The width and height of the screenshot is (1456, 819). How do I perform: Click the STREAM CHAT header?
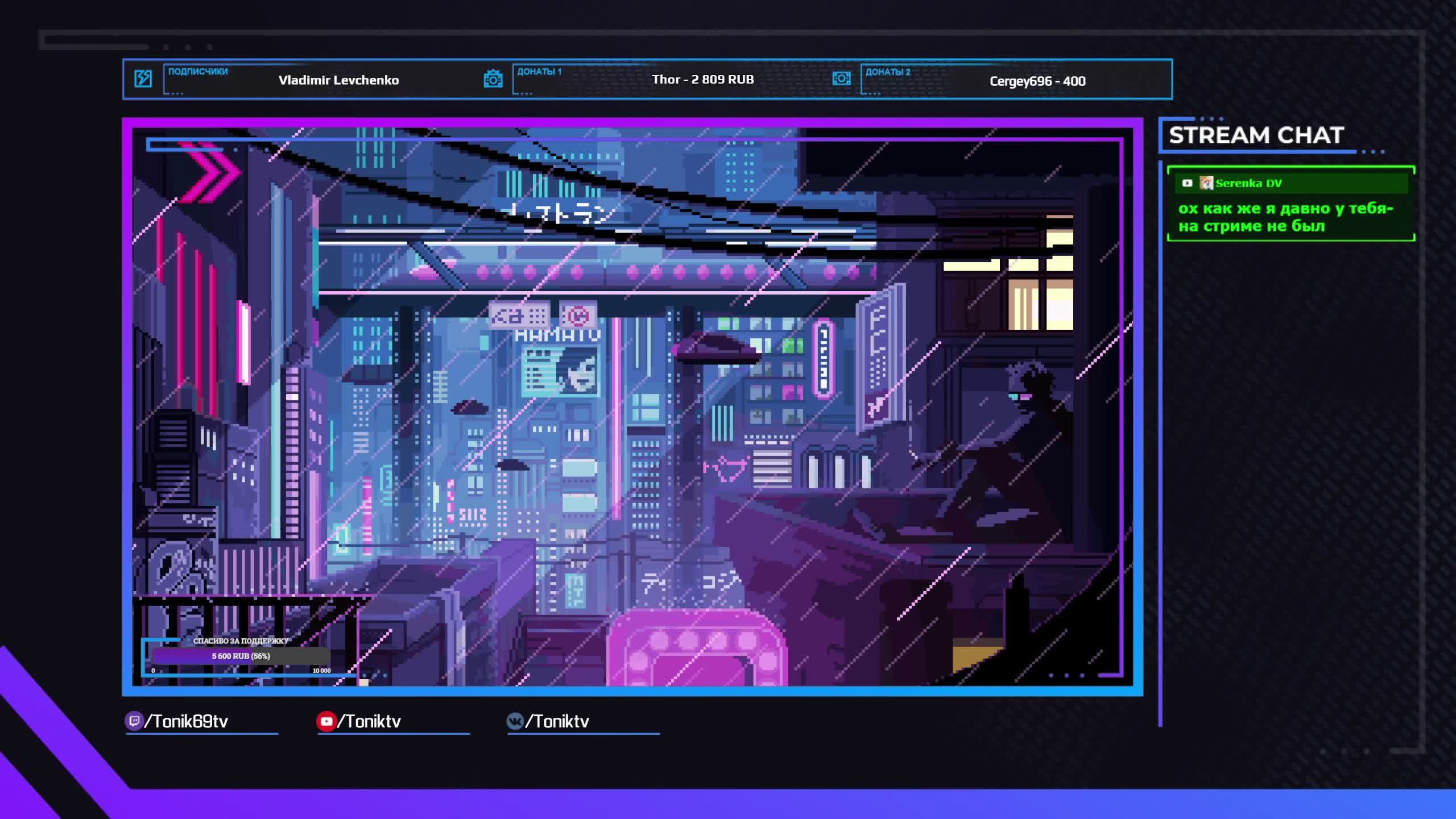pyautogui.click(x=1256, y=135)
